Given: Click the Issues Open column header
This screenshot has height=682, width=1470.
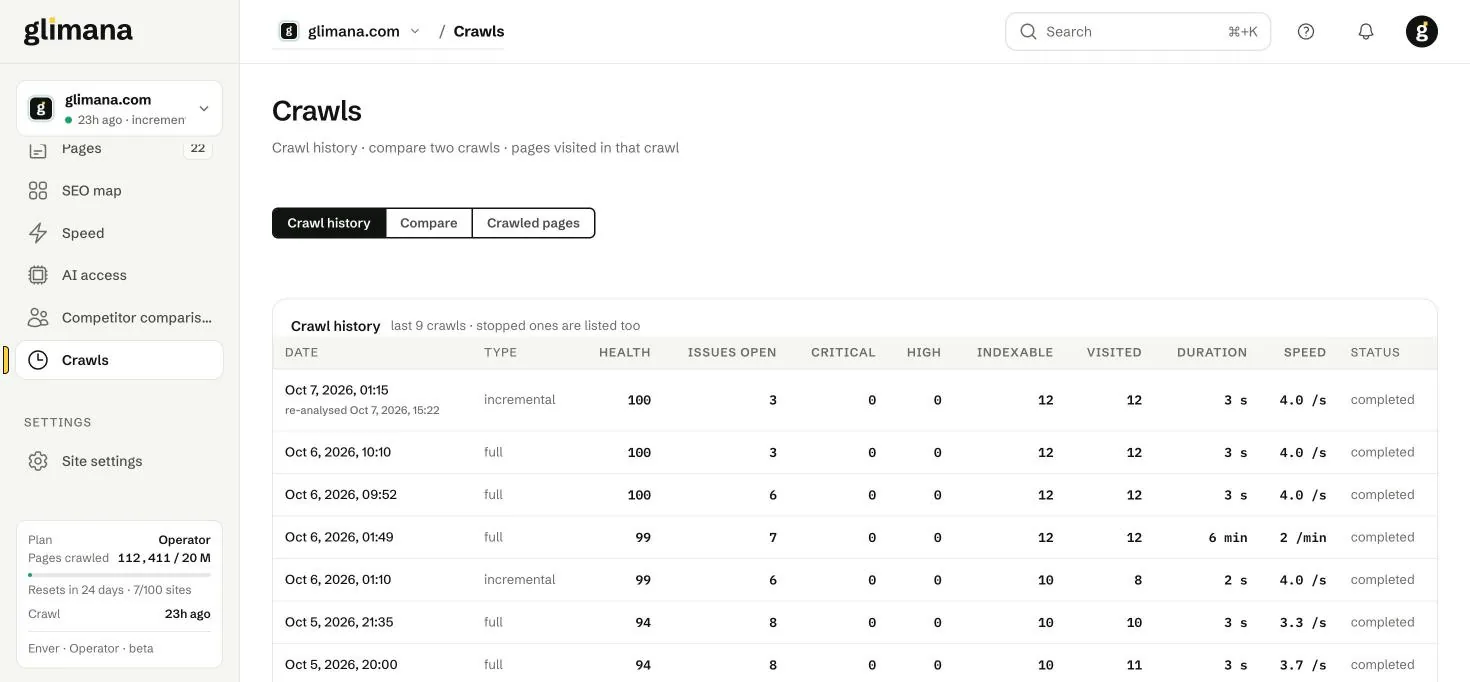Looking at the screenshot, I should pos(732,352).
